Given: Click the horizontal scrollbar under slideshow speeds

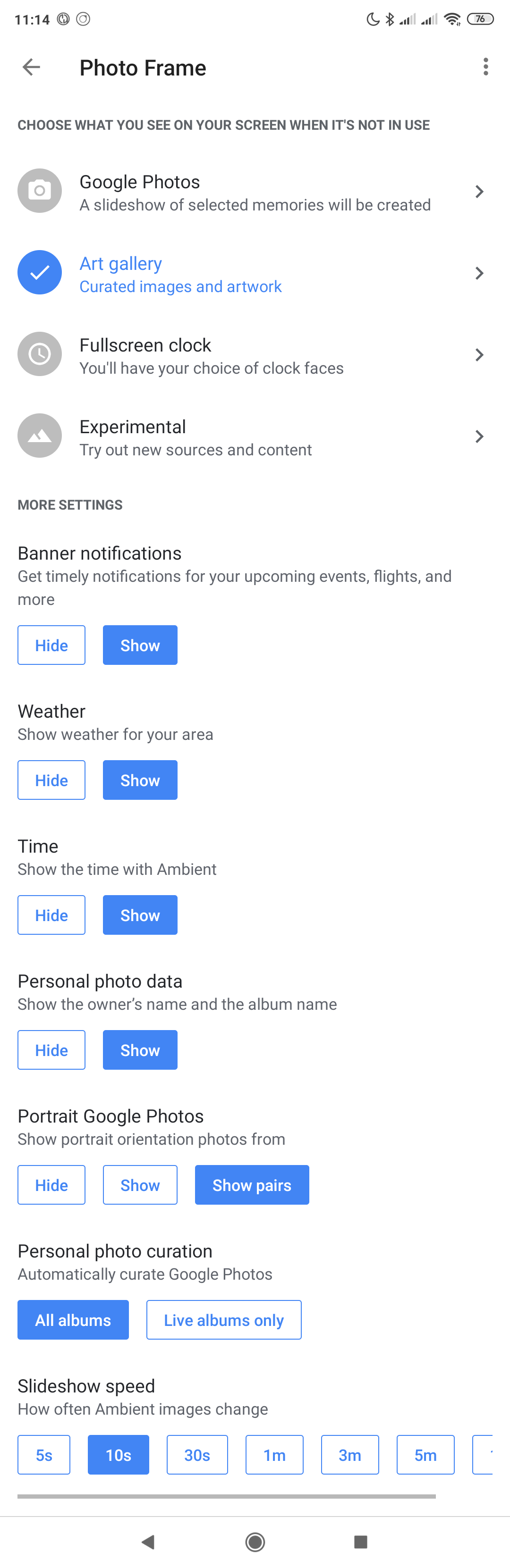Looking at the screenshot, I should coord(227,1495).
